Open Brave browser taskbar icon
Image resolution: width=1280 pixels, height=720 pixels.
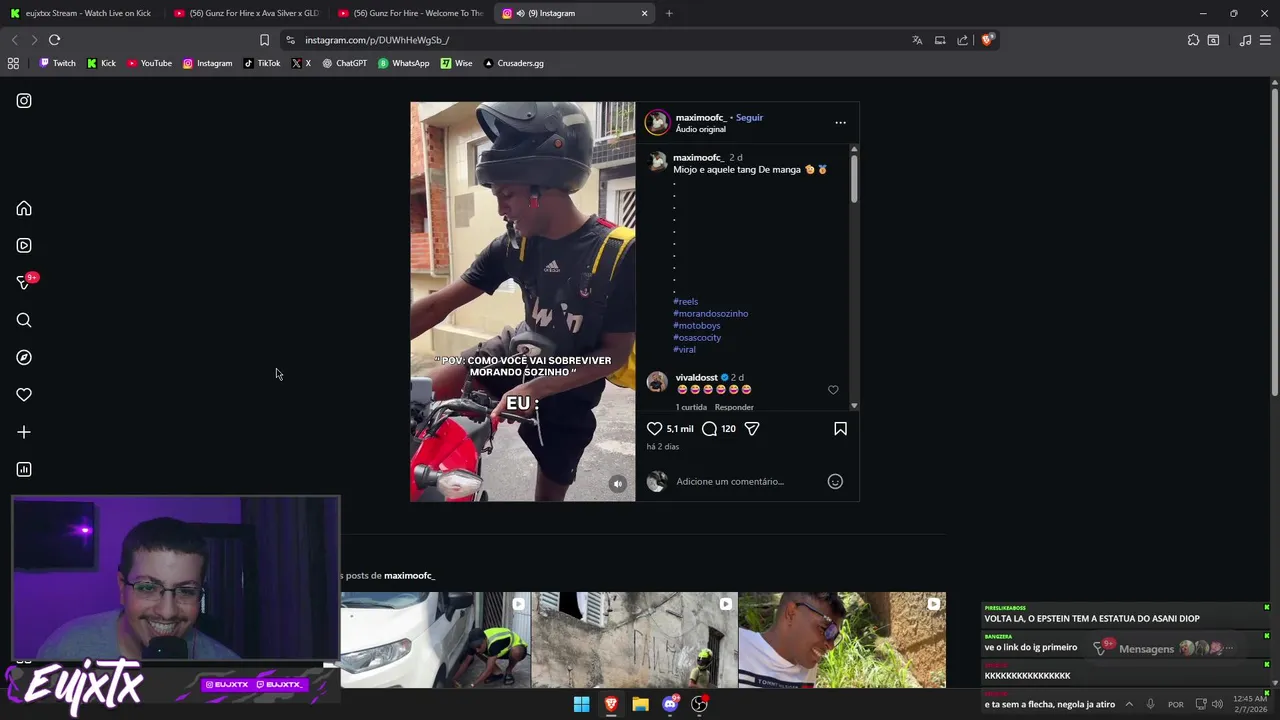point(611,704)
